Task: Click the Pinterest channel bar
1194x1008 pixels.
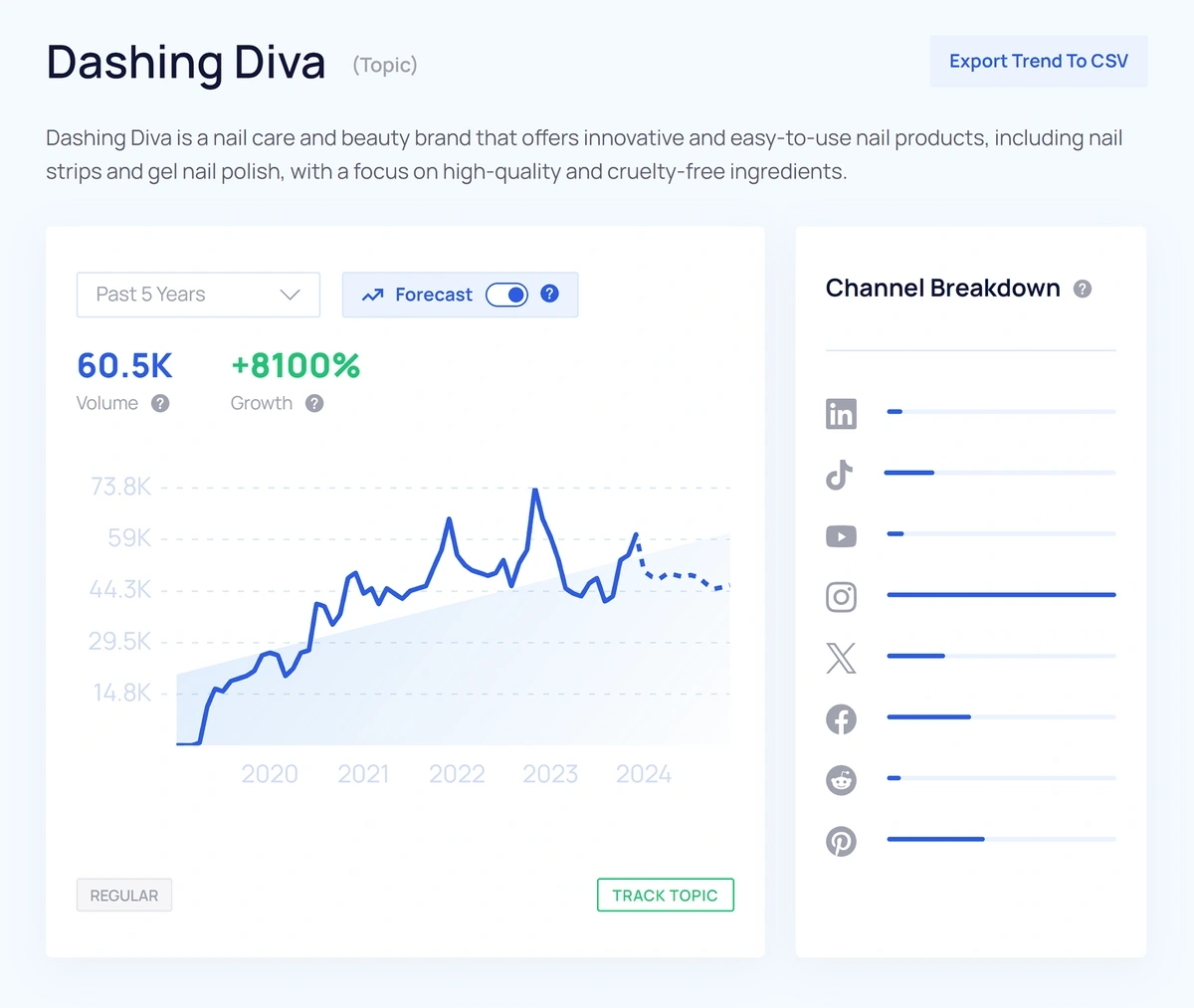Action: pyautogui.click(x=1001, y=840)
